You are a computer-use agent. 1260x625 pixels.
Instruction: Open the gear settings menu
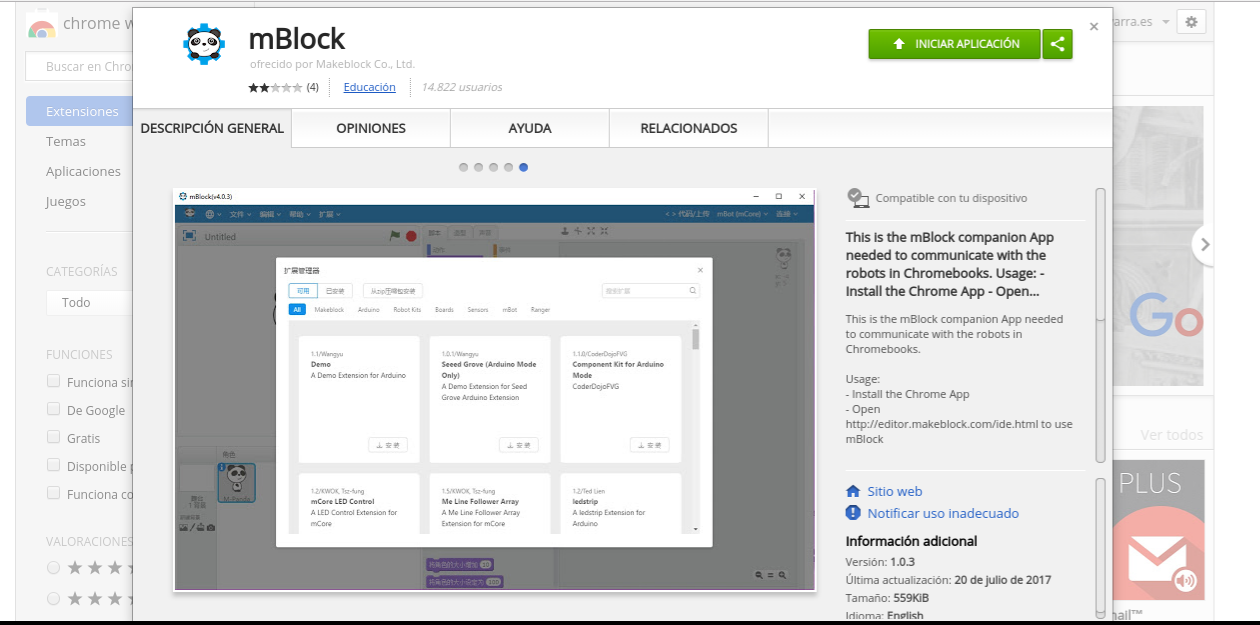click(x=1191, y=22)
